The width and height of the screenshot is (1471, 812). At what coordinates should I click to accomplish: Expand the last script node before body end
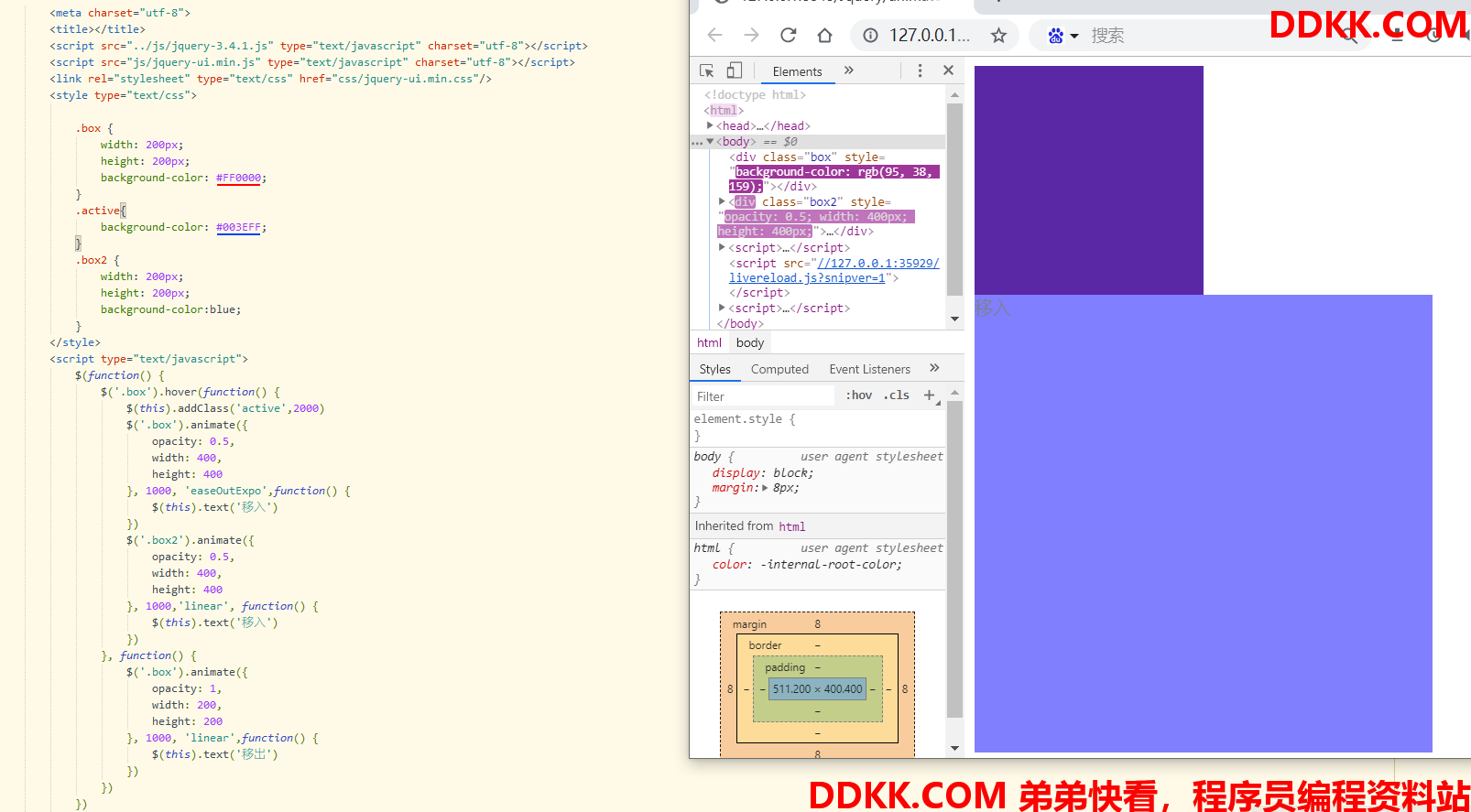pyautogui.click(x=722, y=308)
